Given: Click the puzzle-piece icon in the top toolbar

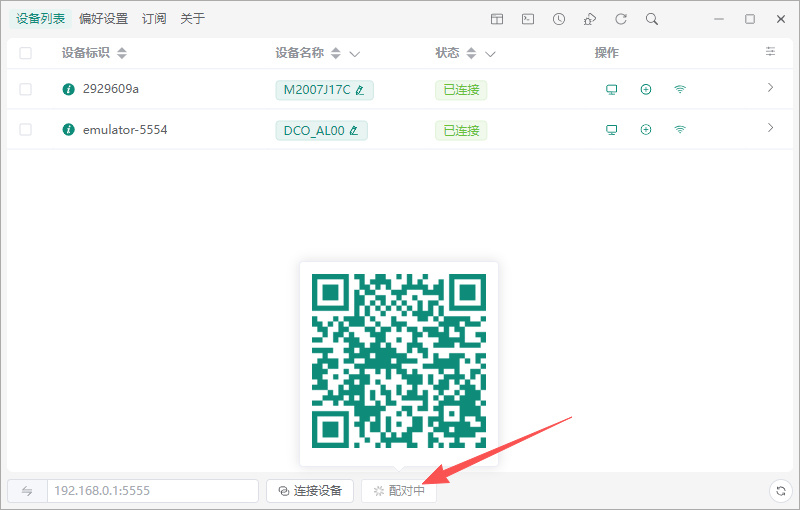Looking at the screenshot, I should click(590, 19).
